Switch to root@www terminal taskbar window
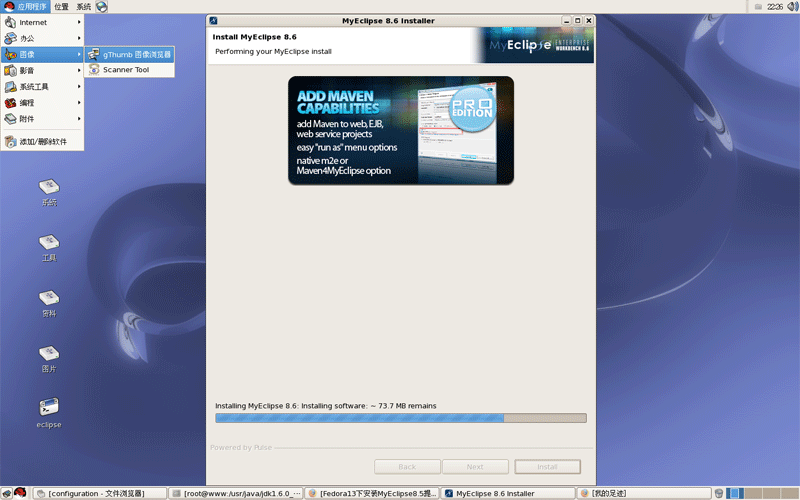The image size is (800, 500). point(236,493)
